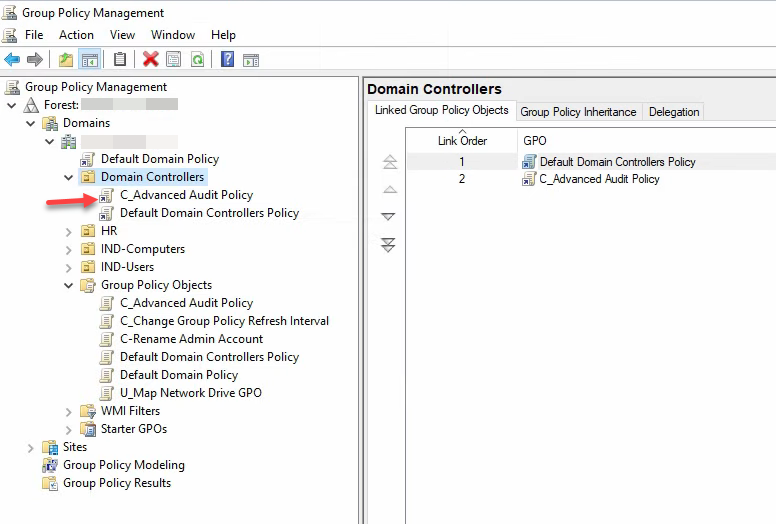
Task: Click link order cell 2
Action: pos(462,179)
